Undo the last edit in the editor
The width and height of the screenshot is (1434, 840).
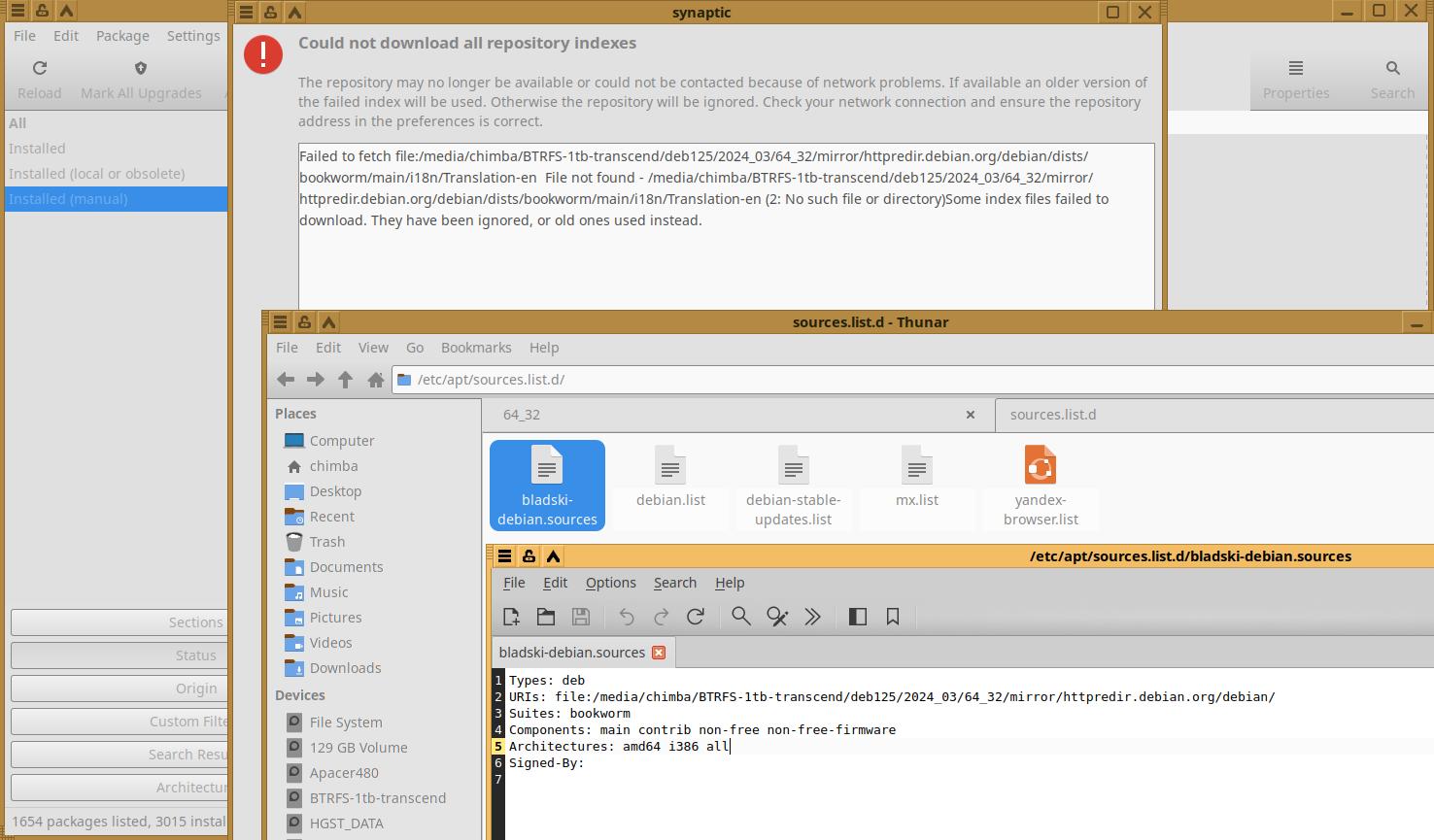point(627,617)
